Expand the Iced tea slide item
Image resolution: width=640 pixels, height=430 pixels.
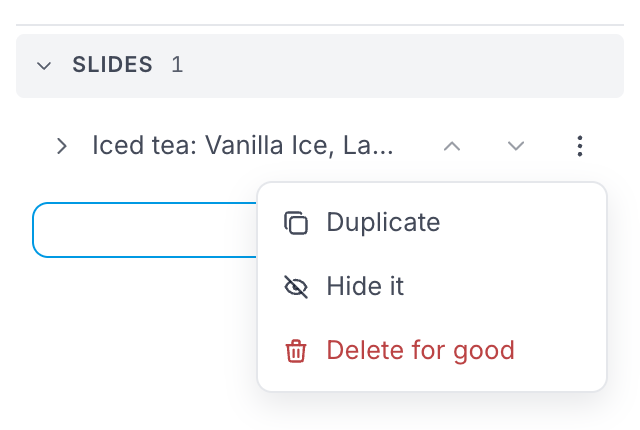coord(62,146)
